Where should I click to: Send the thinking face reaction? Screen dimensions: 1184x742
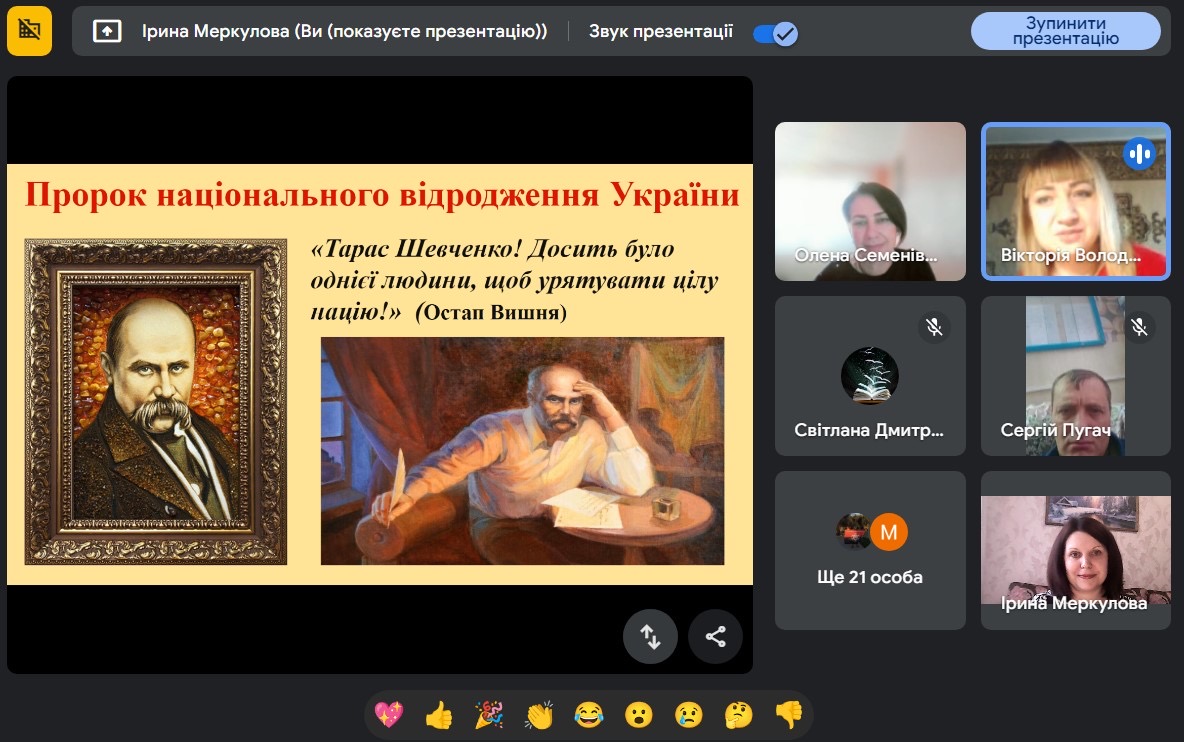click(738, 713)
